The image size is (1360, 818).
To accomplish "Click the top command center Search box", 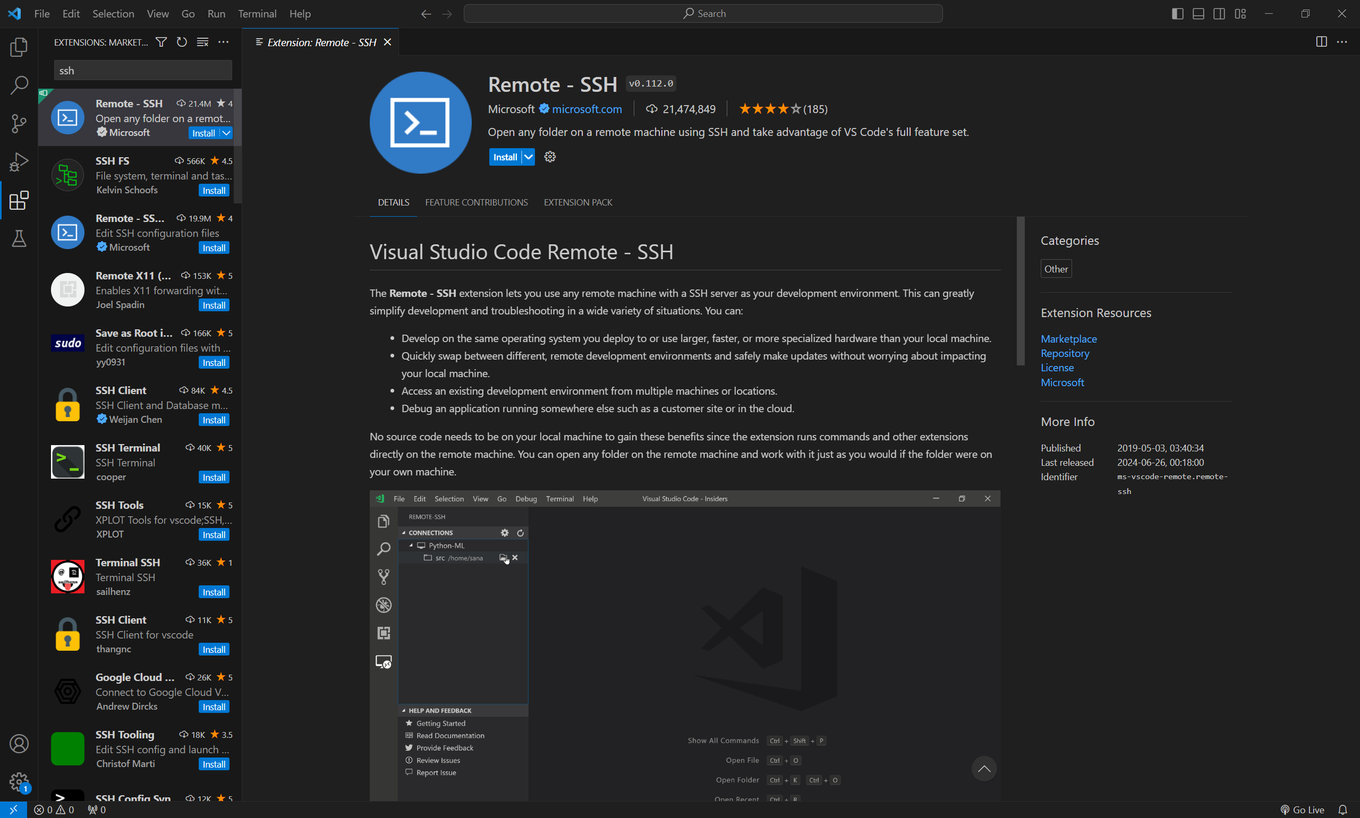I will 703,13.
